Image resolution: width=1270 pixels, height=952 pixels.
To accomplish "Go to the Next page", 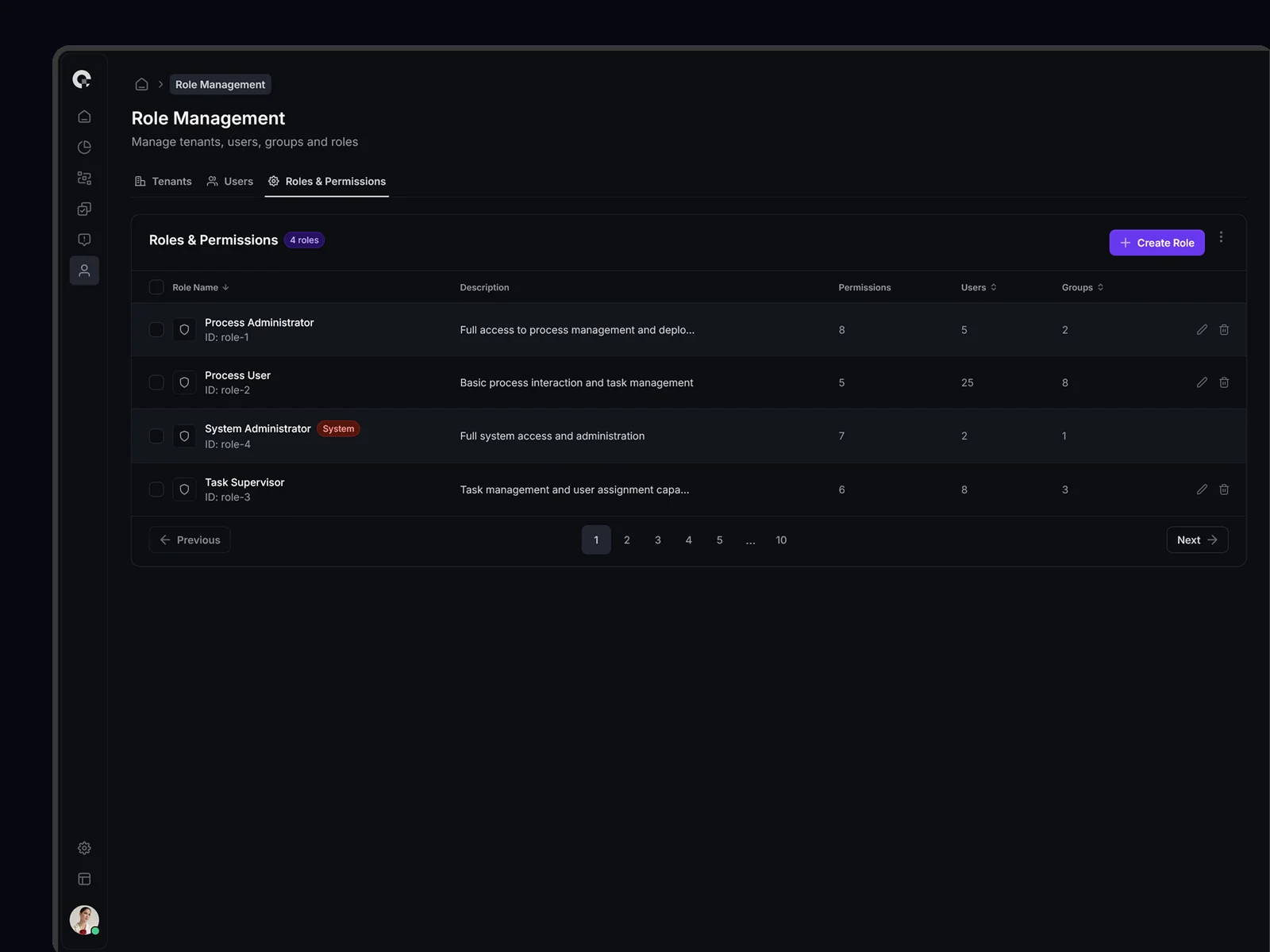I will pyautogui.click(x=1197, y=539).
